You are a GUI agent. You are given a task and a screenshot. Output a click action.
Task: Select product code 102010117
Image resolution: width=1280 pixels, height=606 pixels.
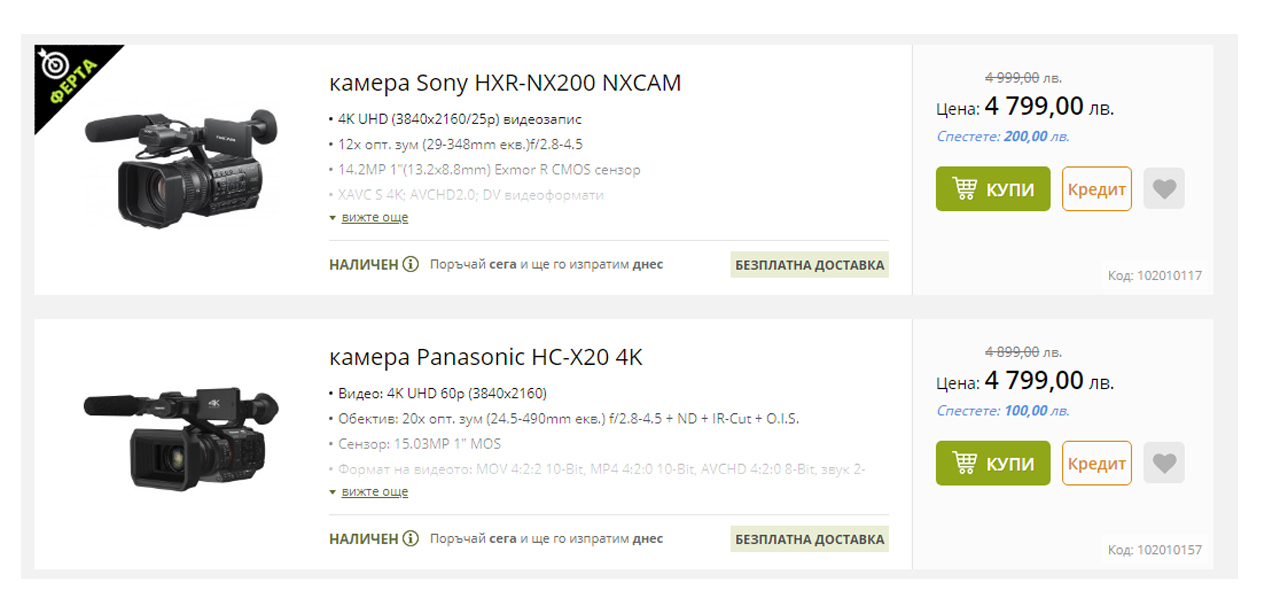(x=1155, y=276)
